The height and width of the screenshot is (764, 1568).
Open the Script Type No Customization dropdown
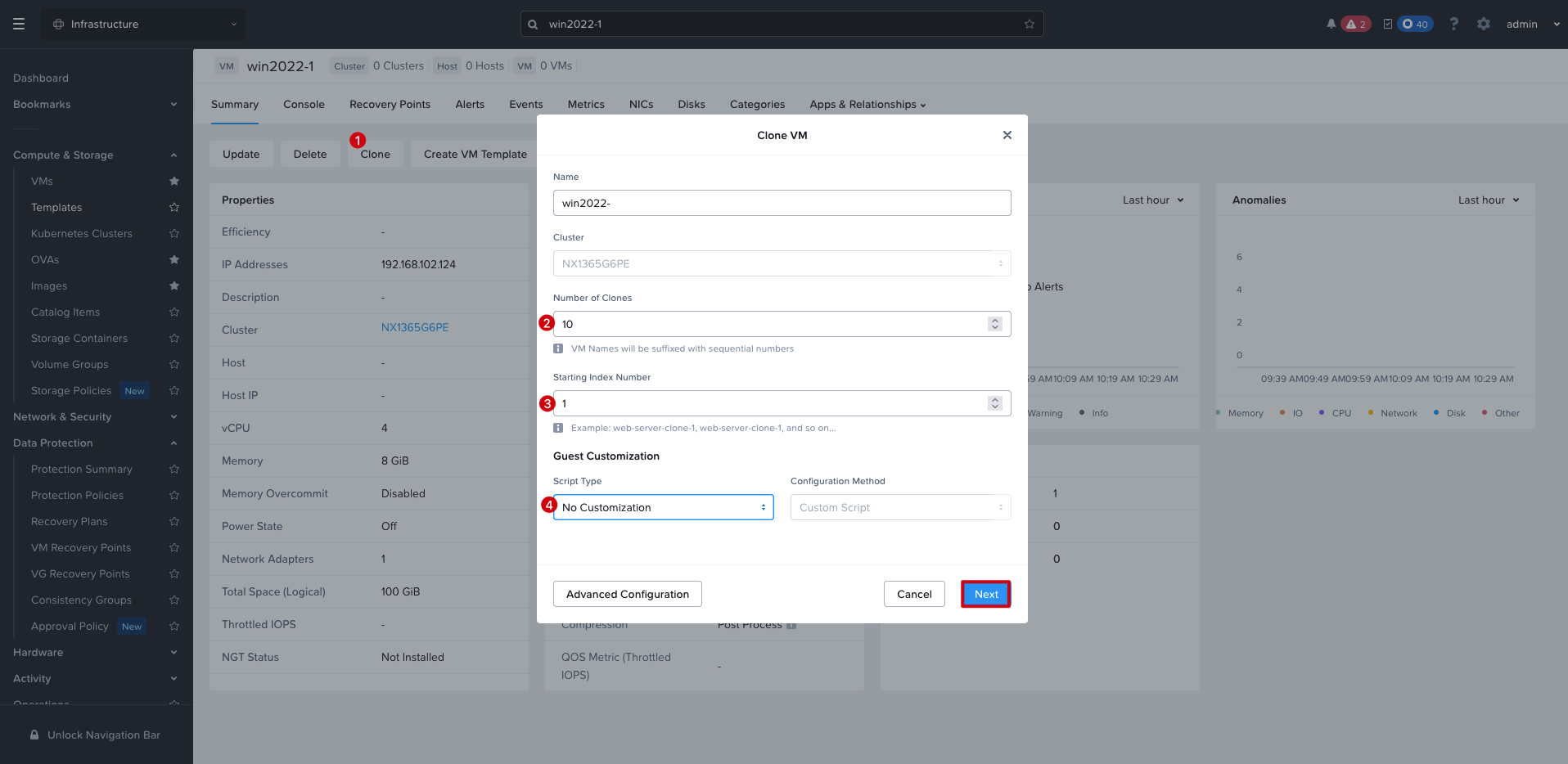coord(664,507)
